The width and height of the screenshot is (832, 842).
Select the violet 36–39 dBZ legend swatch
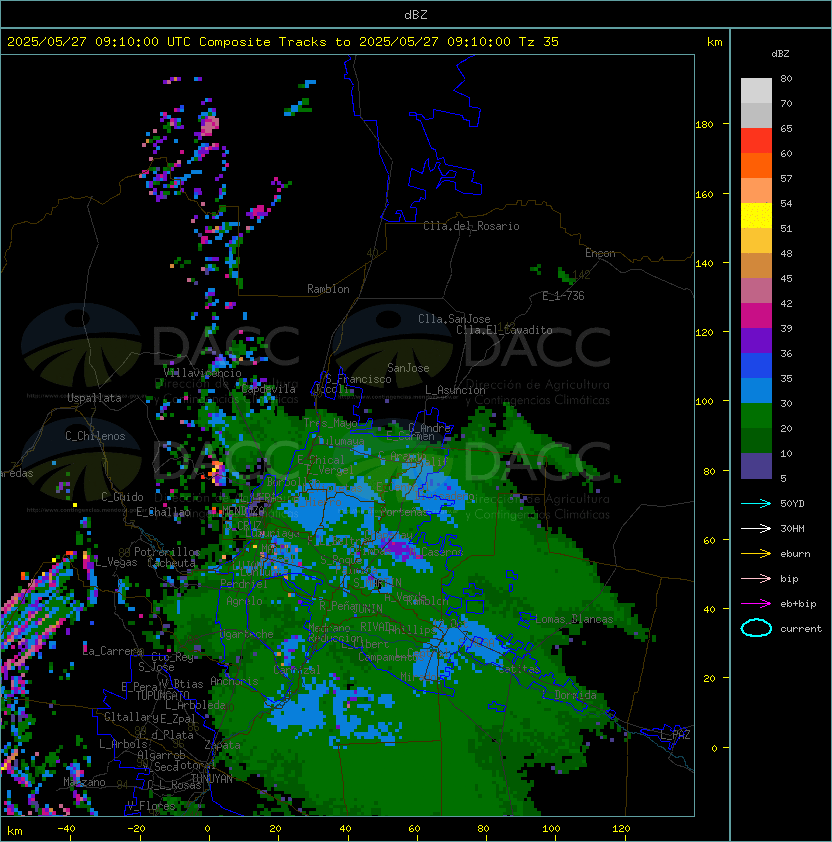pos(756,340)
